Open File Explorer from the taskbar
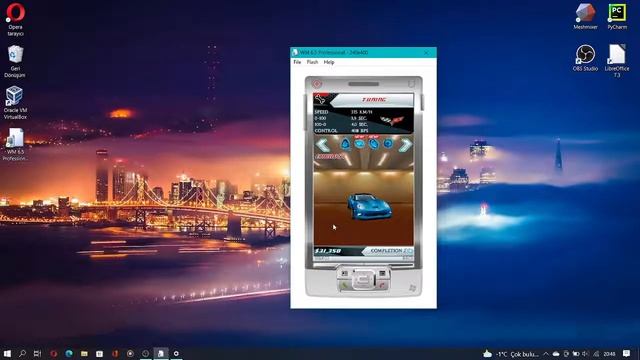This screenshot has height=360, width=640. (84, 353)
